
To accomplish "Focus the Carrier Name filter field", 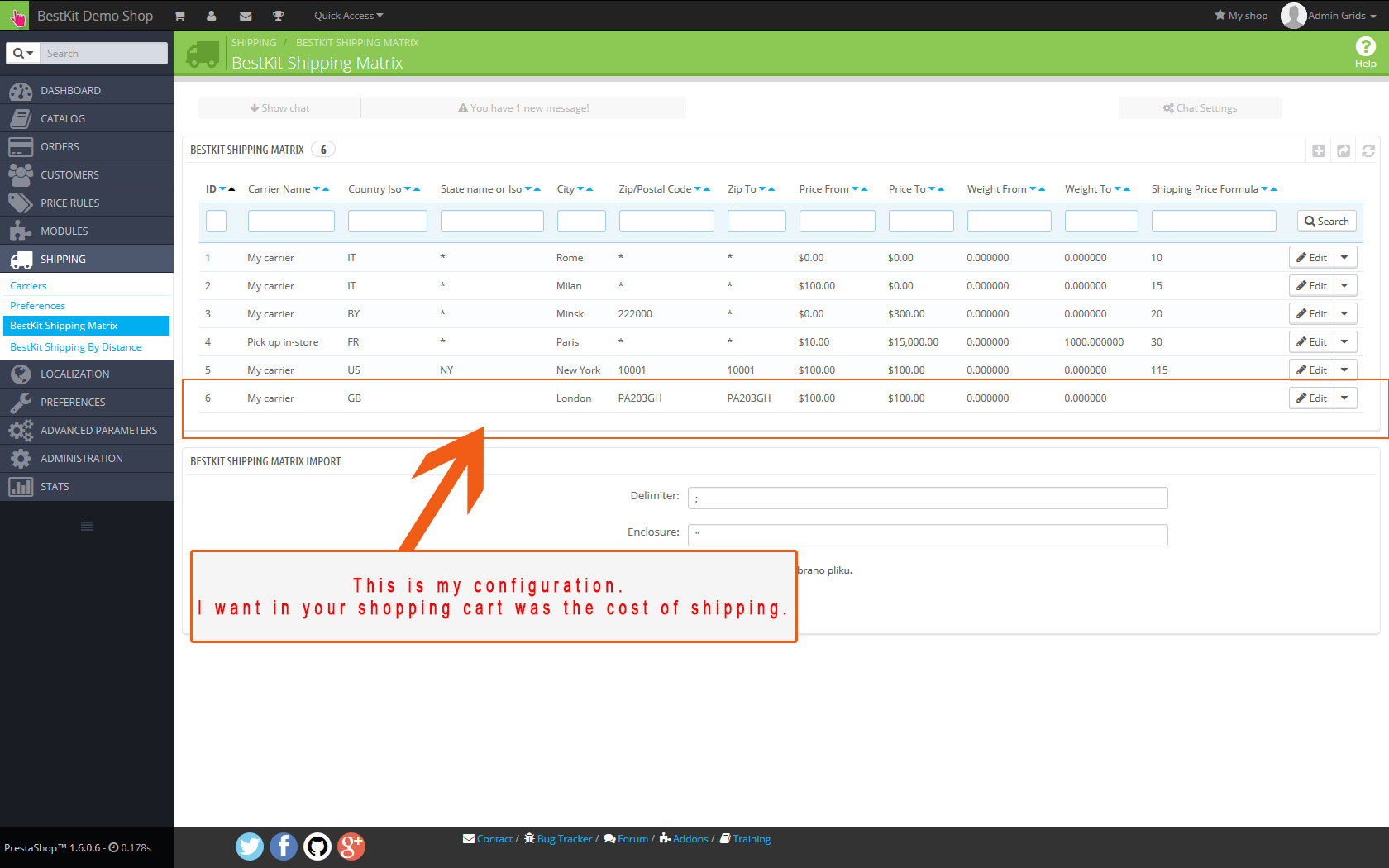I will point(291,222).
